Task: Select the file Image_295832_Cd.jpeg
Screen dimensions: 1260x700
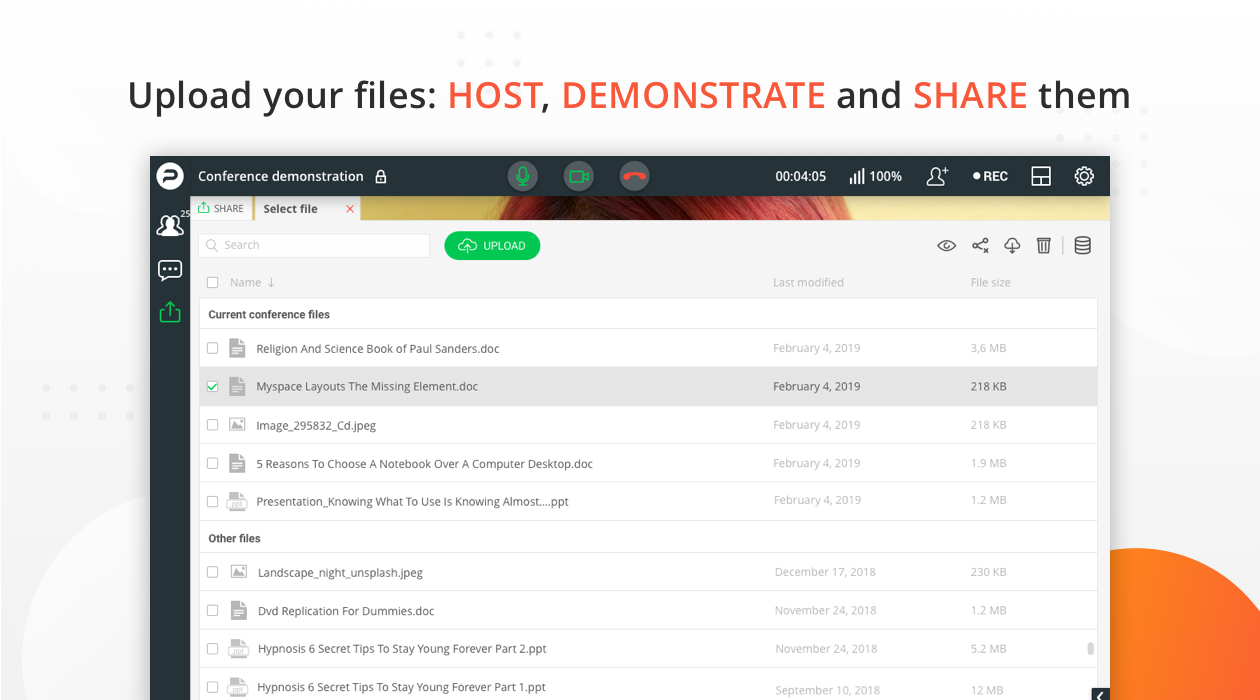Action: [x=316, y=426]
